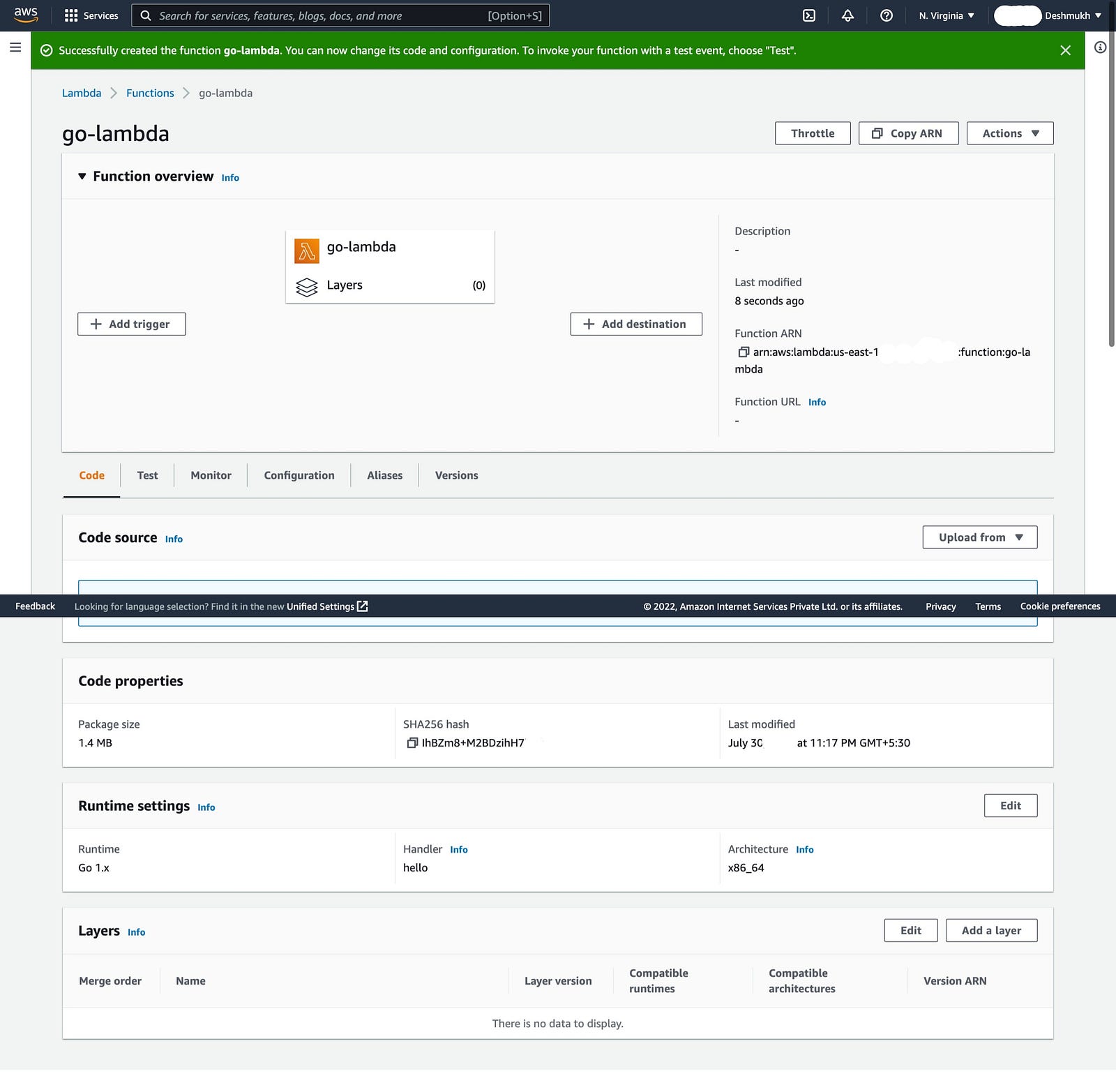Open the Deshmukh account menu
1116x1092 pixels.
(x=1048, y=15)
